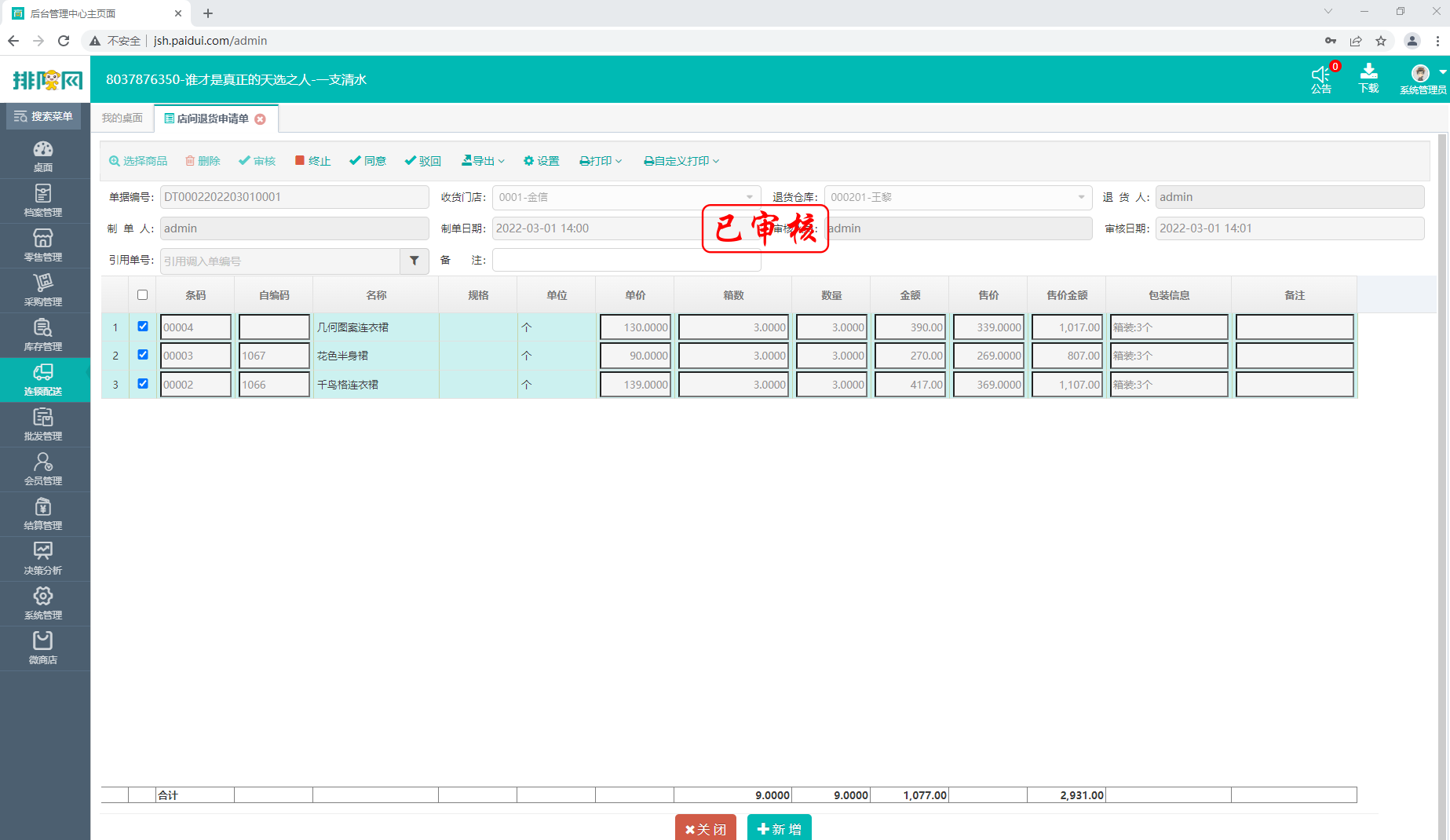1450x840 pixels.
Task: Click the 驳回 reject toolbar button
Action: tap(423, 161)
